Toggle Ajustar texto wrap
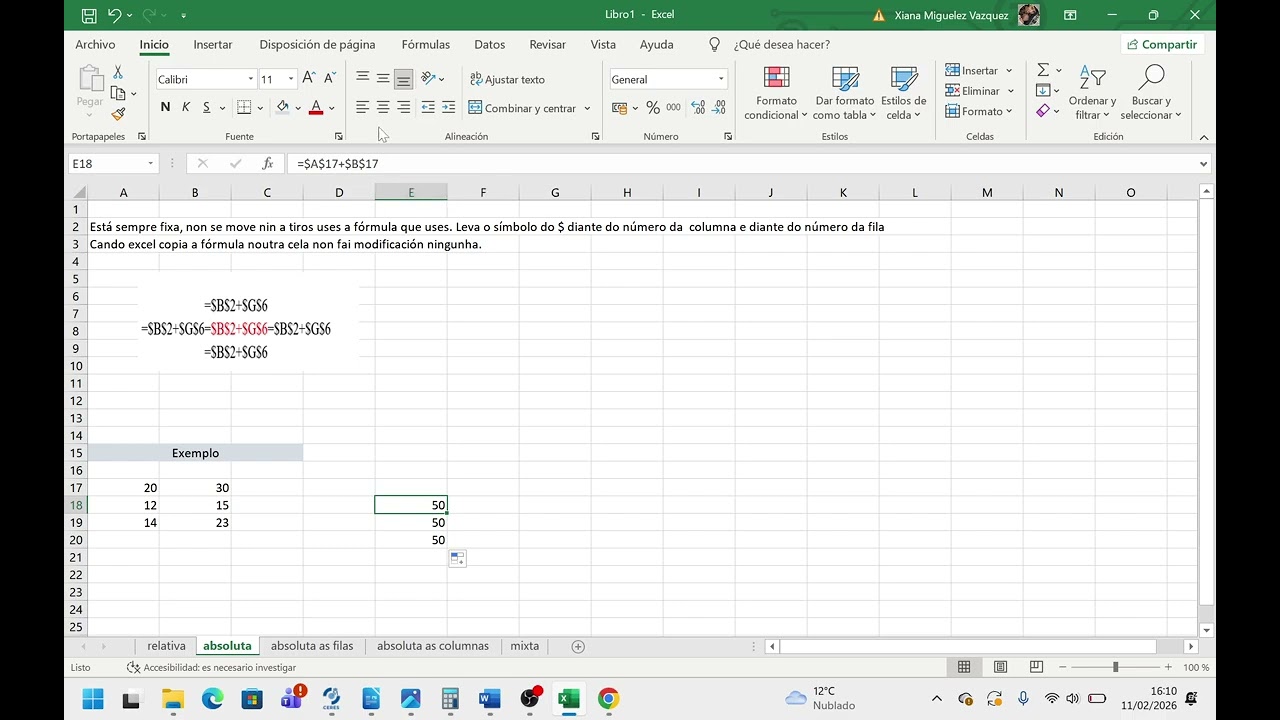The height and width of the screenshot is (720, 1280). coord(507,79)
